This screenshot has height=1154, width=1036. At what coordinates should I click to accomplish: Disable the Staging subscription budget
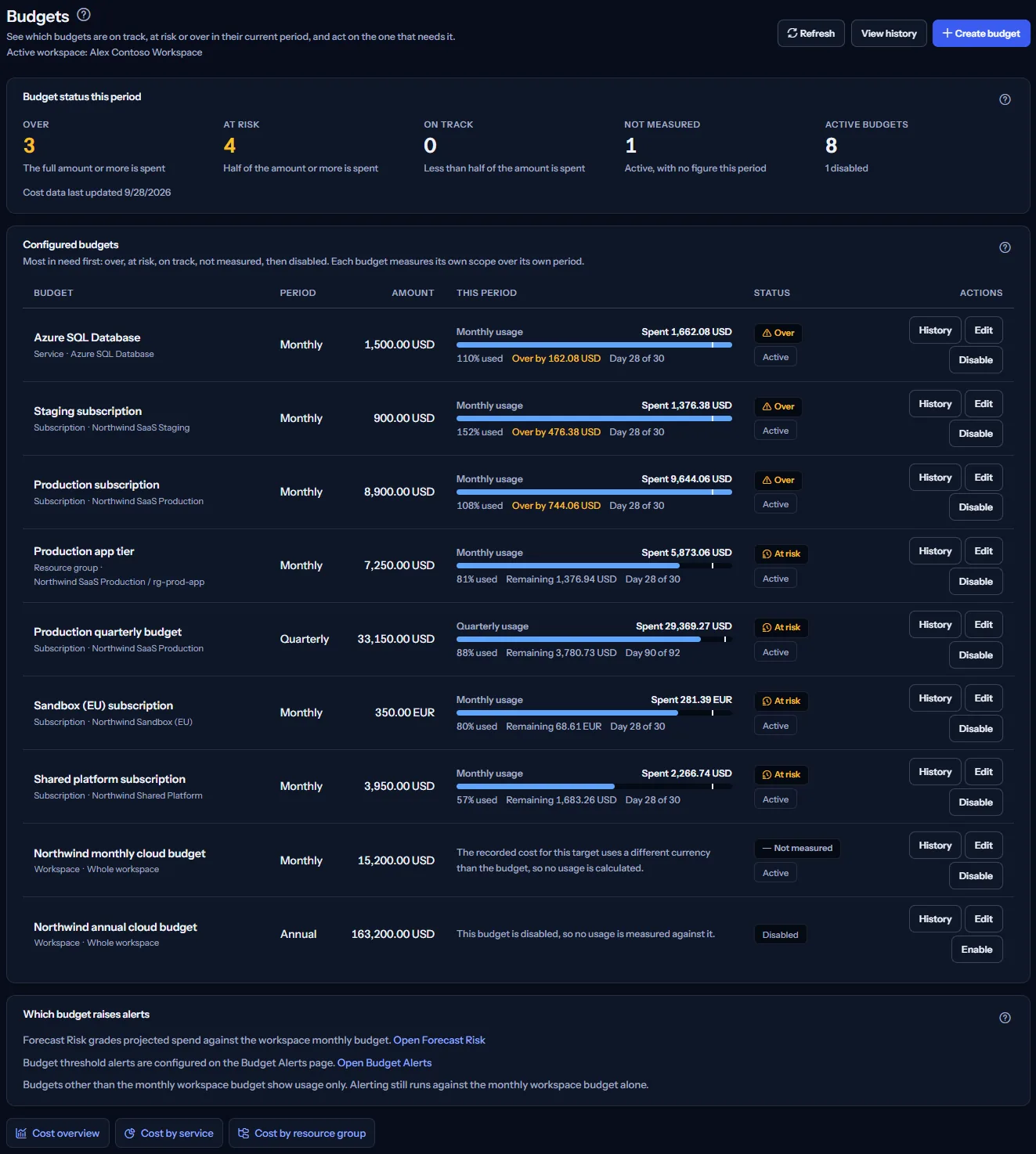(976, 434)
